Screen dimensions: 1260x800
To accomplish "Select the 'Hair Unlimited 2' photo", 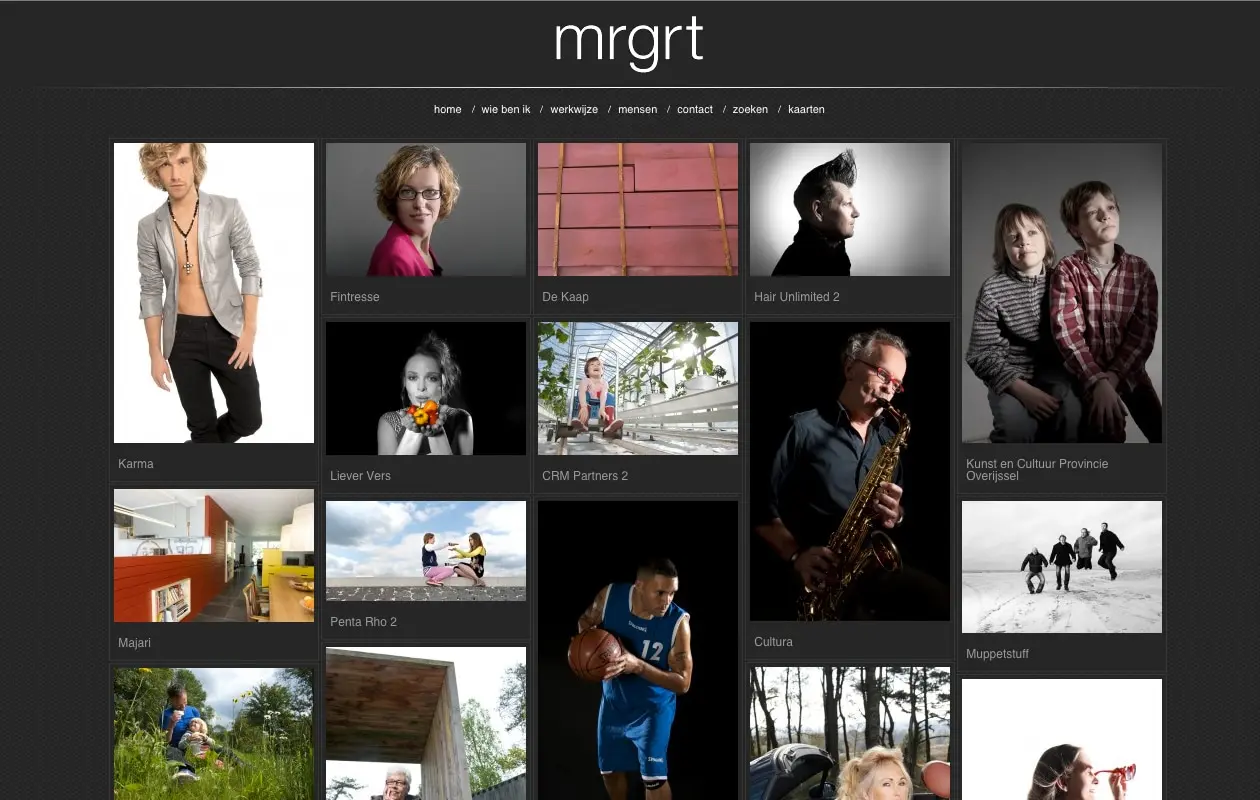I will [849, 209].
